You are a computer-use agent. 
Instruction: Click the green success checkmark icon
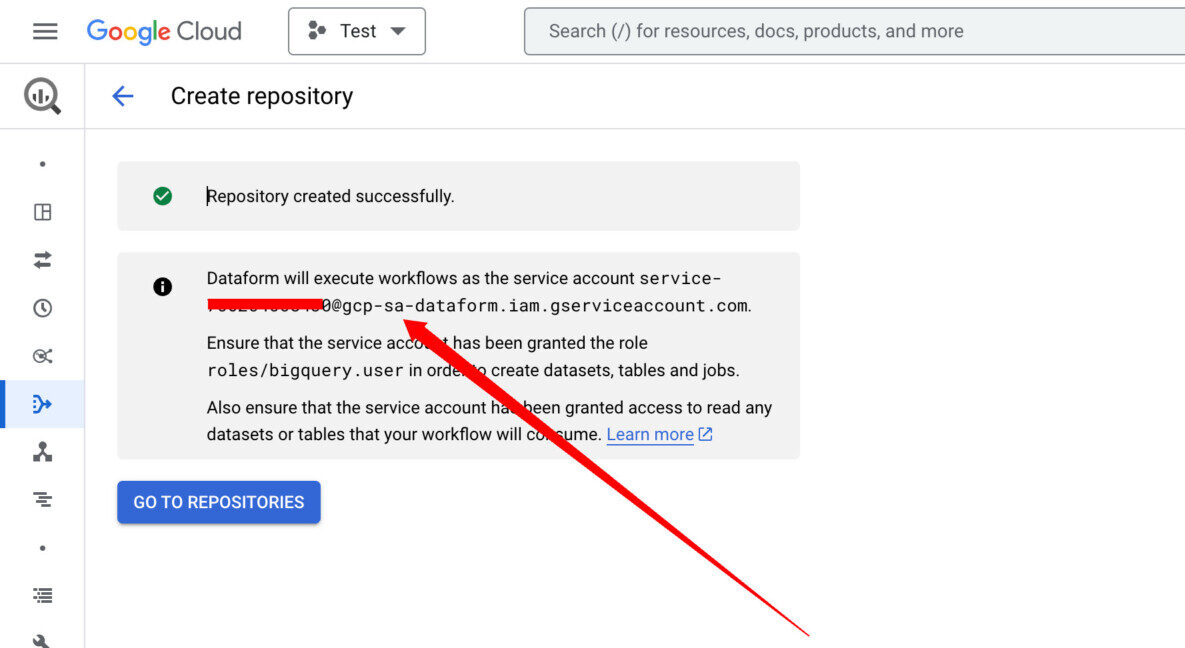coord(162,196)
